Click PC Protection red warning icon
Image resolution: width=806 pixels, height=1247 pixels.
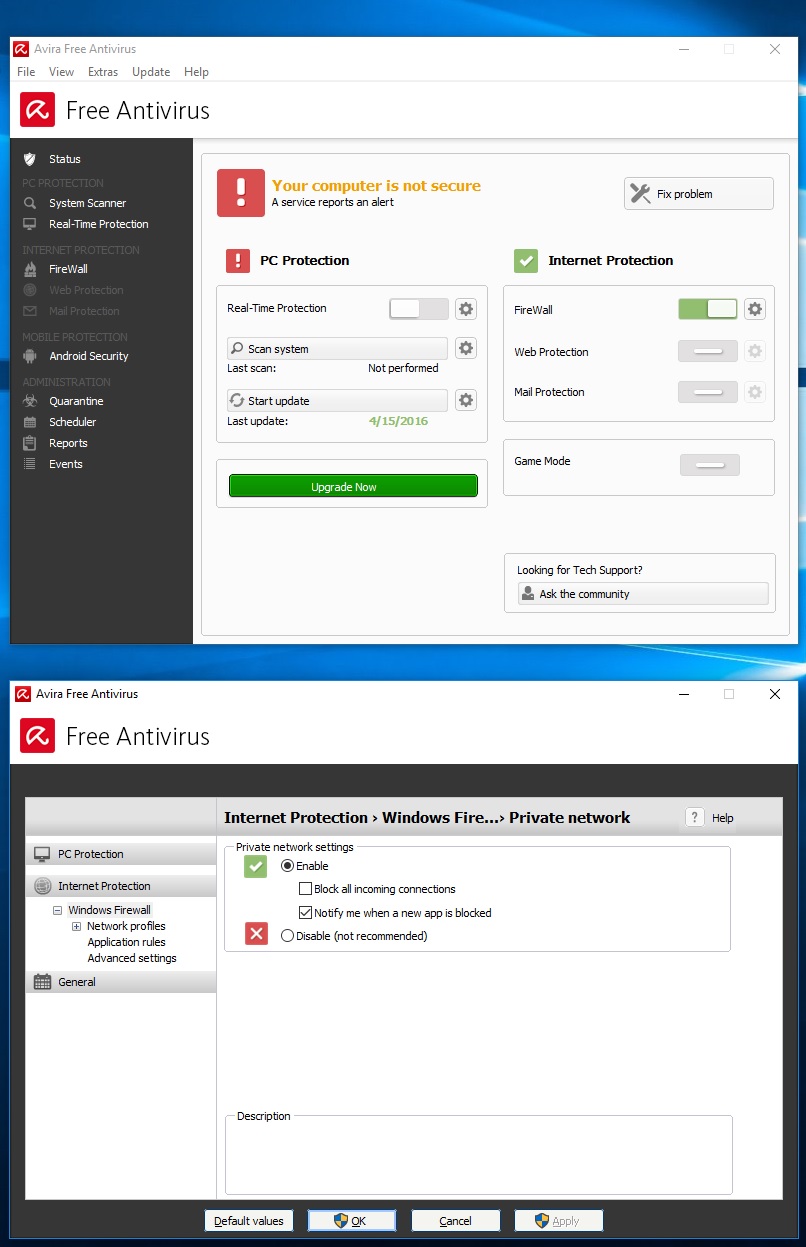[238, 261]
